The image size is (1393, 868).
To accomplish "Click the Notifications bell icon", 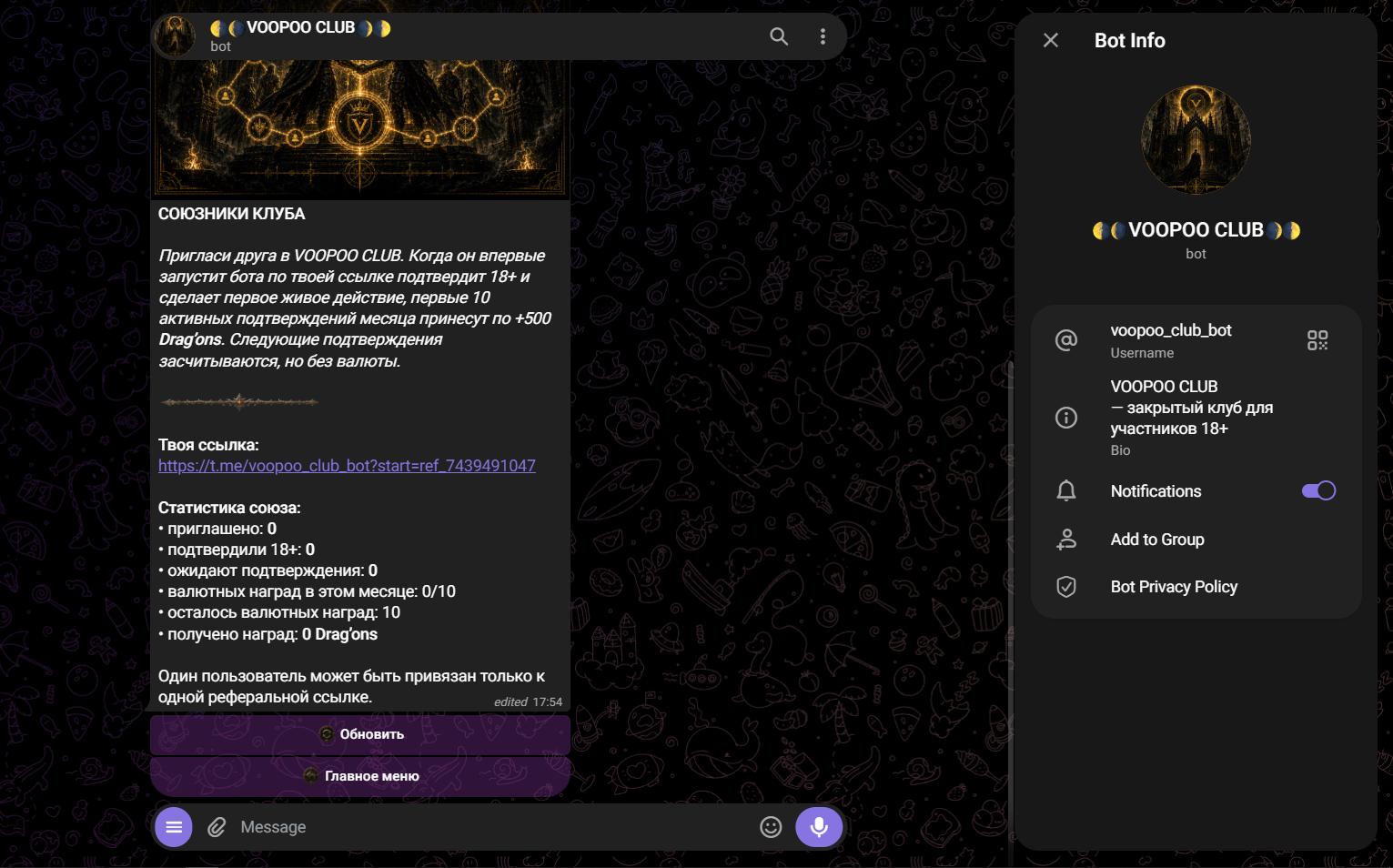I will coord(1066,491).
